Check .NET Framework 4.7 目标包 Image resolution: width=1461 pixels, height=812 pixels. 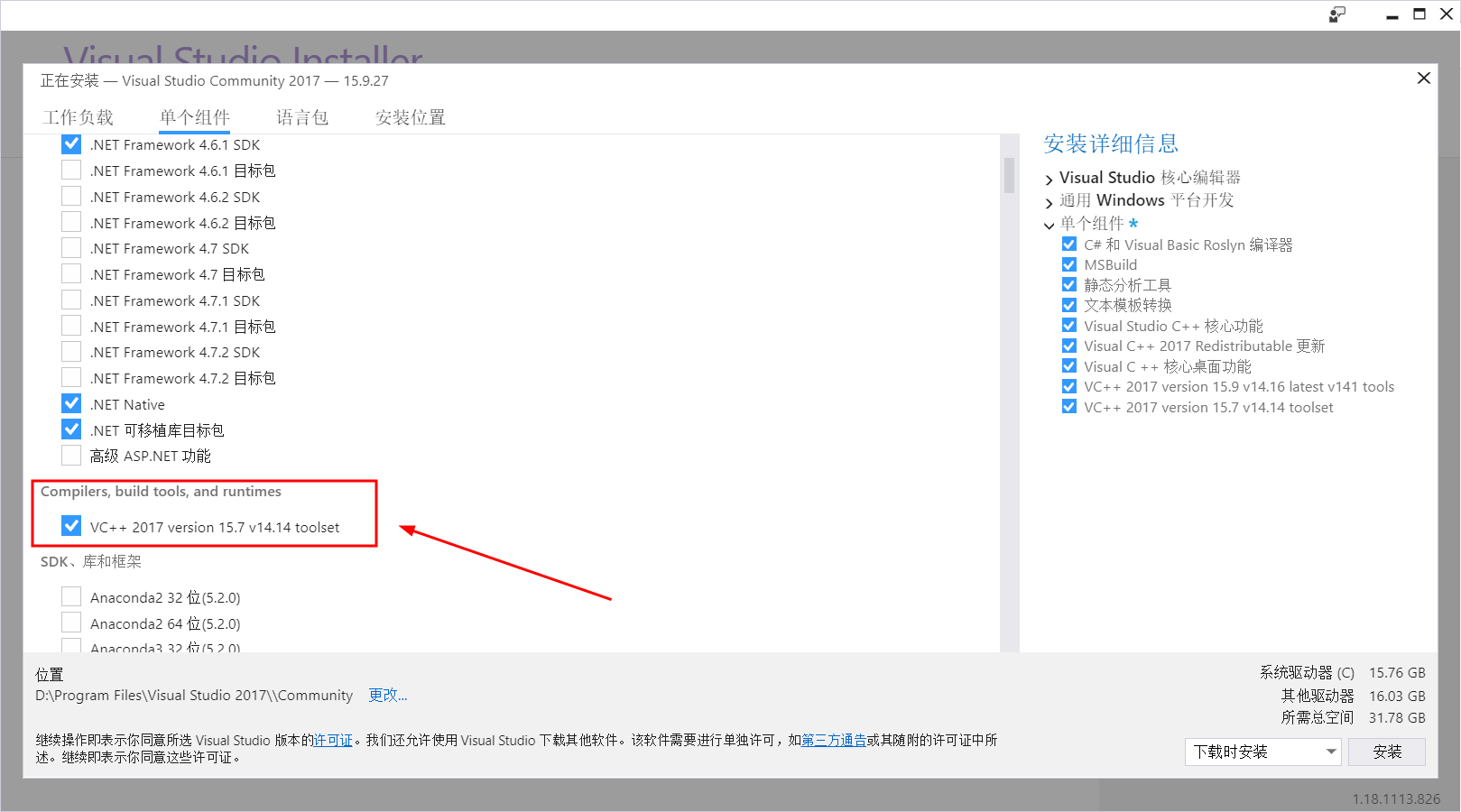(x=71, y=274)
